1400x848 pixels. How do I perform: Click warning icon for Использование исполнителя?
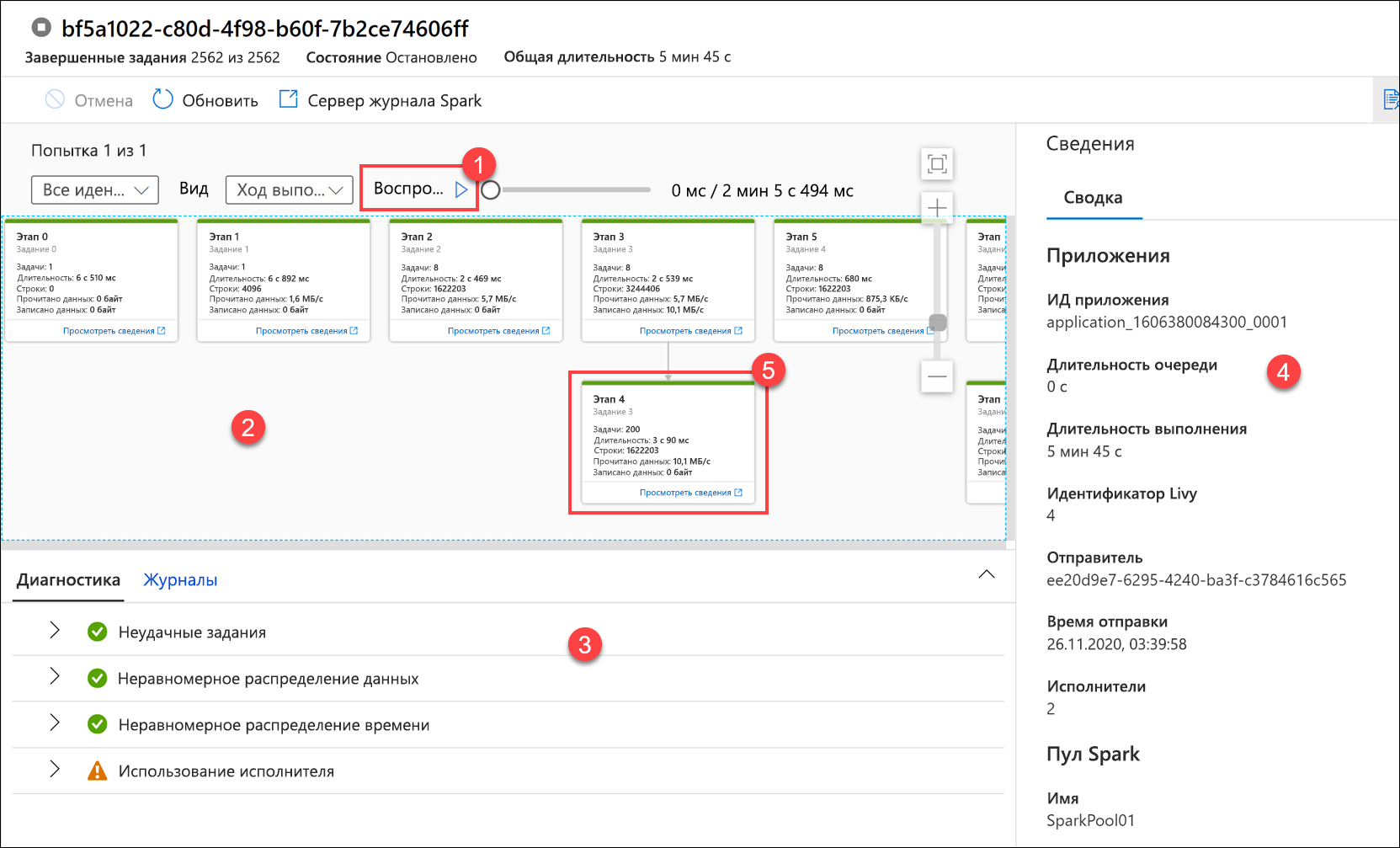(x=98, y=771)
